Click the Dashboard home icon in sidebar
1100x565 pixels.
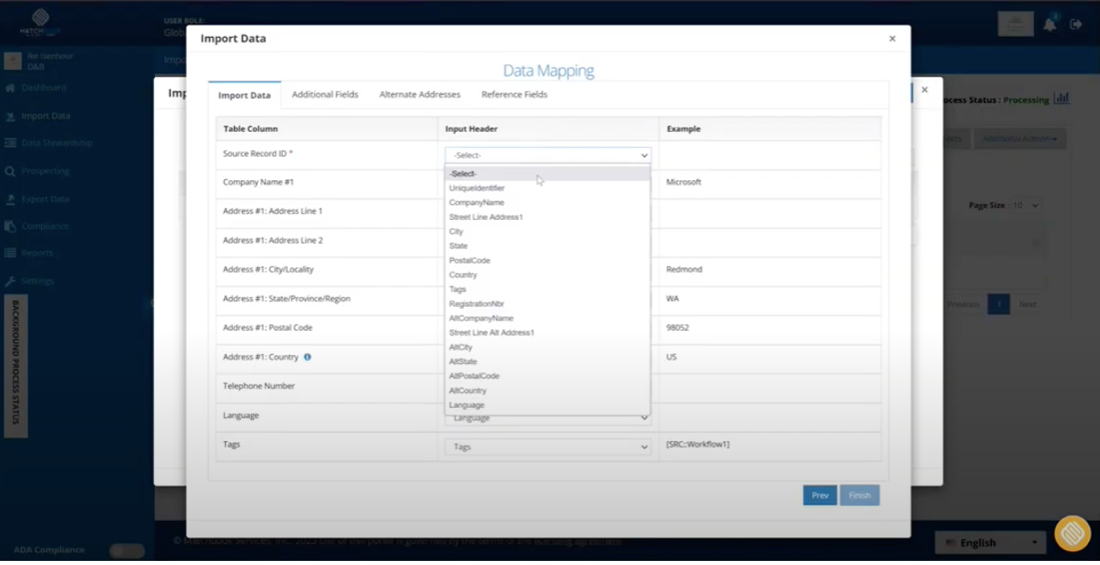[x=10, y=88]
